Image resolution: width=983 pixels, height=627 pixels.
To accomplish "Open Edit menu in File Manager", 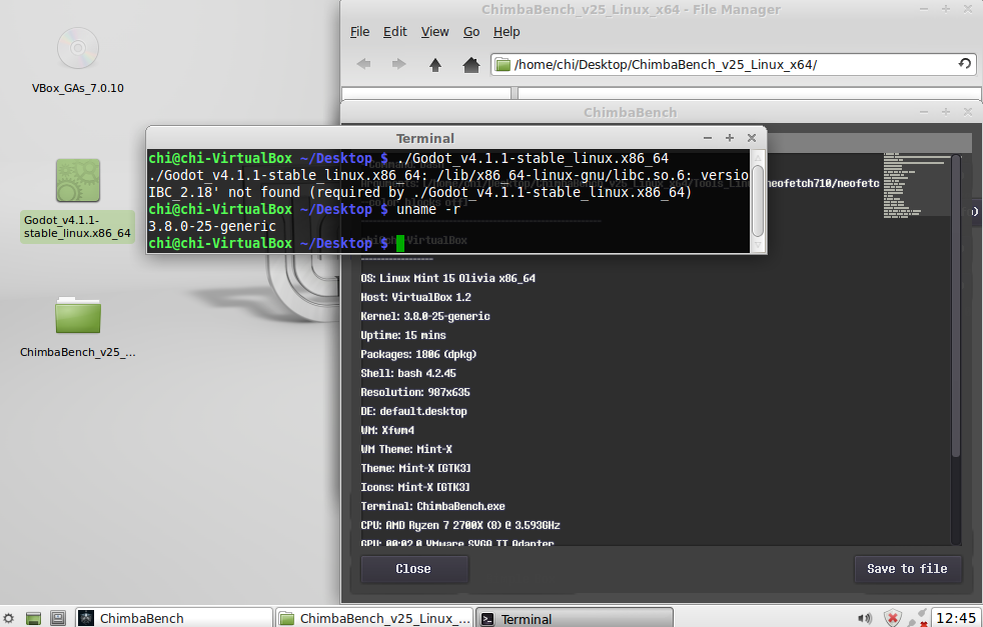I will 395,31.
